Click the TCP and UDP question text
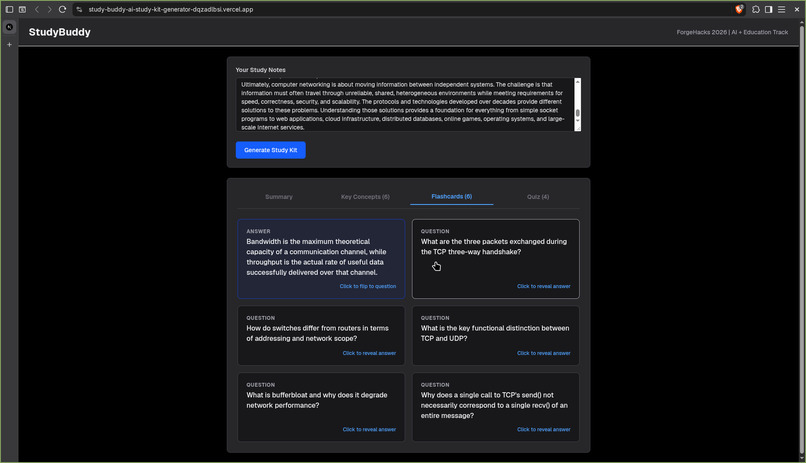806x463 pixels. tap(494, 333)
